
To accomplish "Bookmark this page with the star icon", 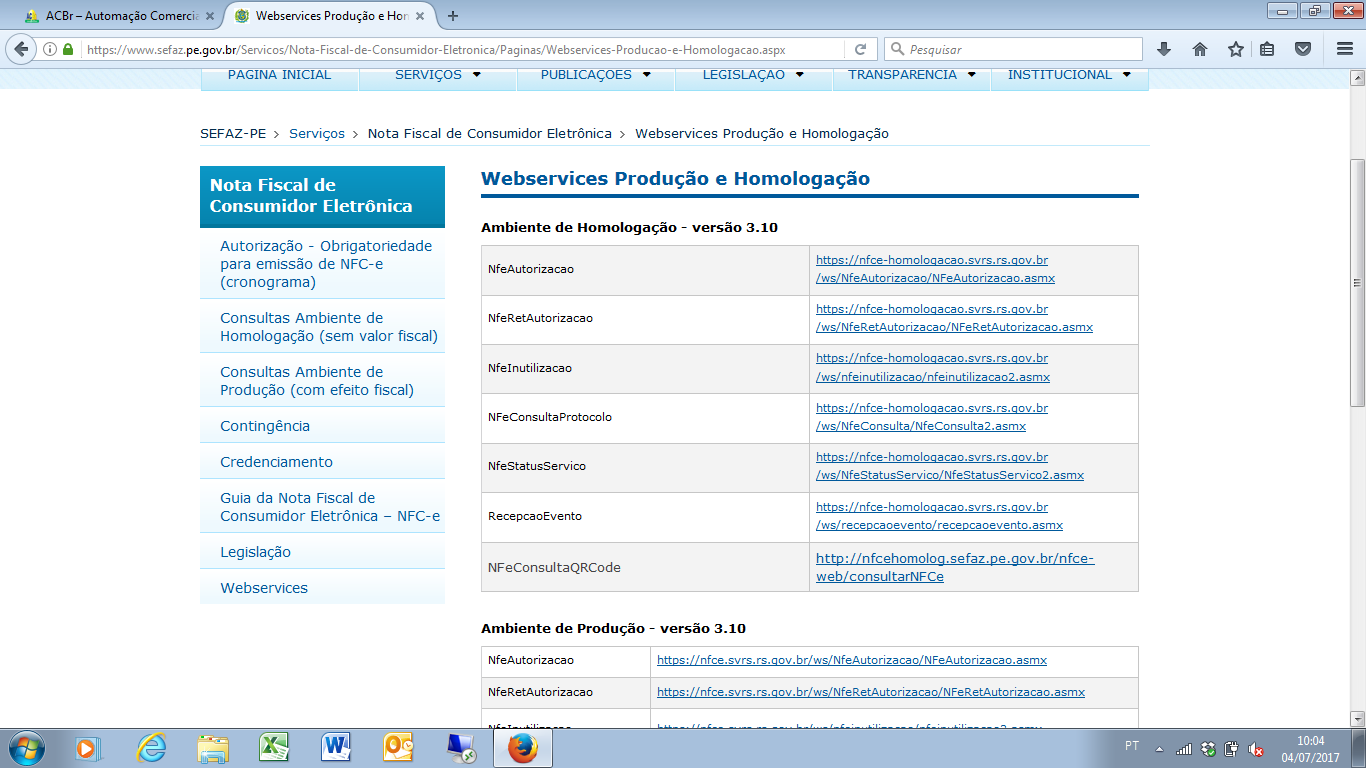I will [x=1235, y=49].
